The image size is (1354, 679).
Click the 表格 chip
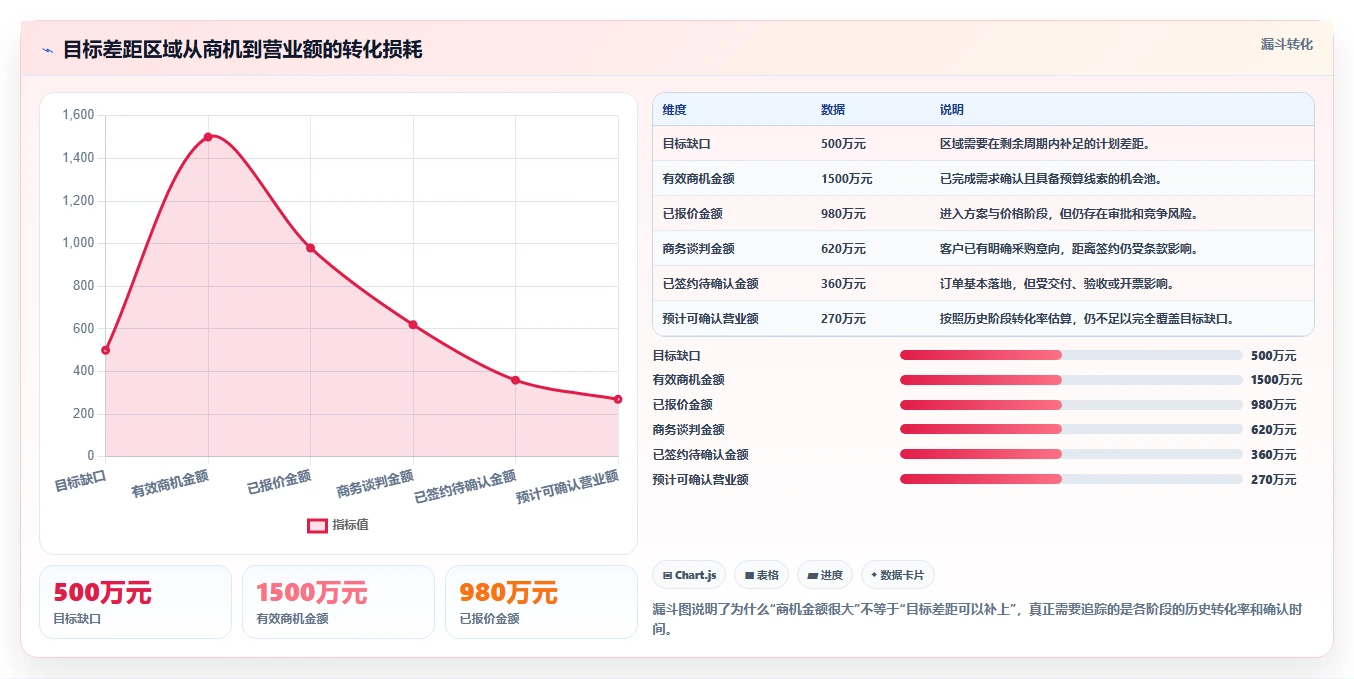coord(761,575)
